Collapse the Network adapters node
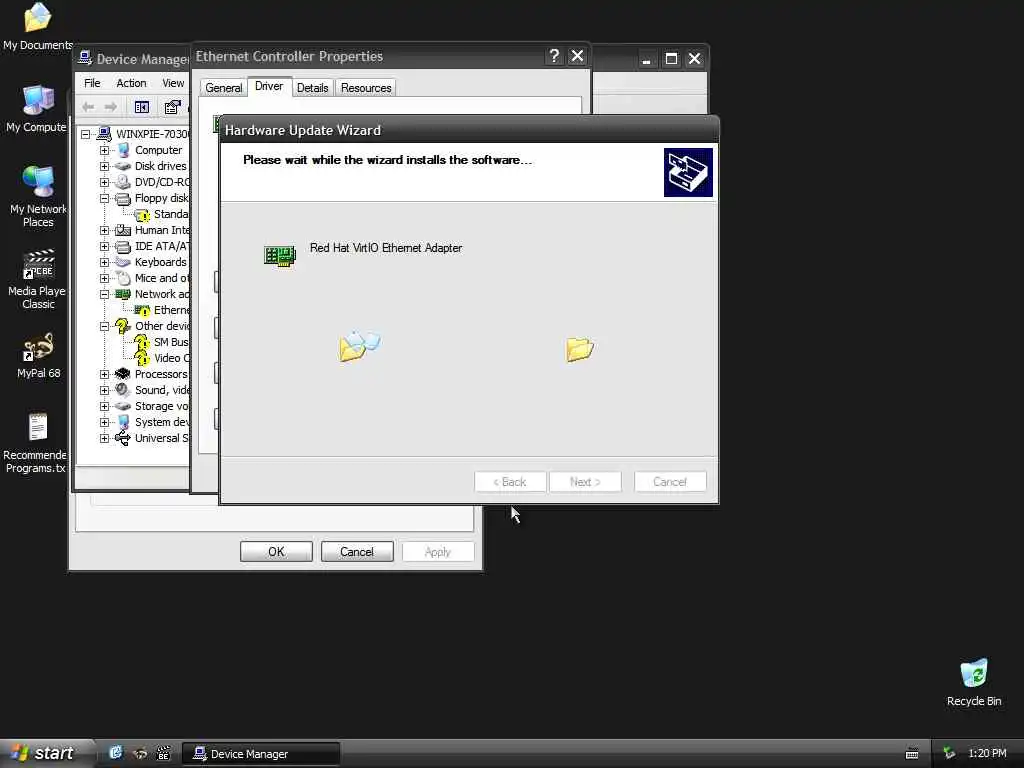1024x768 pixels. tap(104, 294)
